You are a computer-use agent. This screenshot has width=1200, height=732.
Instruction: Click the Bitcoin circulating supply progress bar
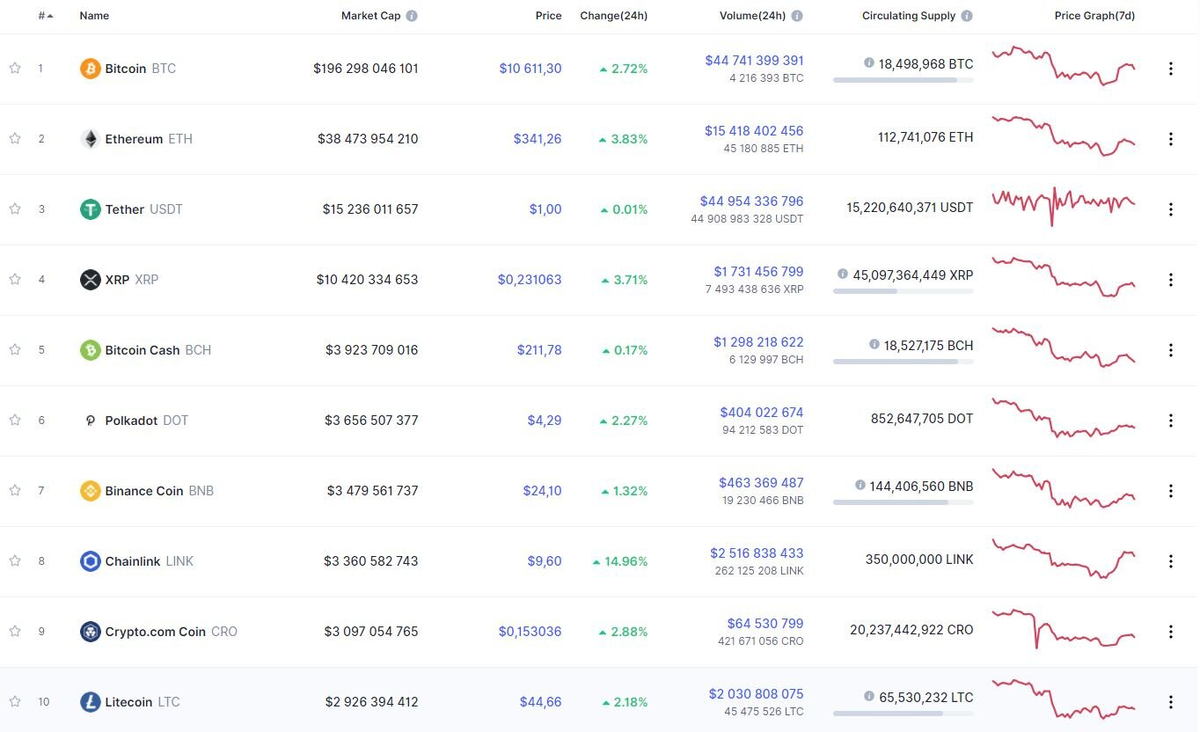pos(902,80)
